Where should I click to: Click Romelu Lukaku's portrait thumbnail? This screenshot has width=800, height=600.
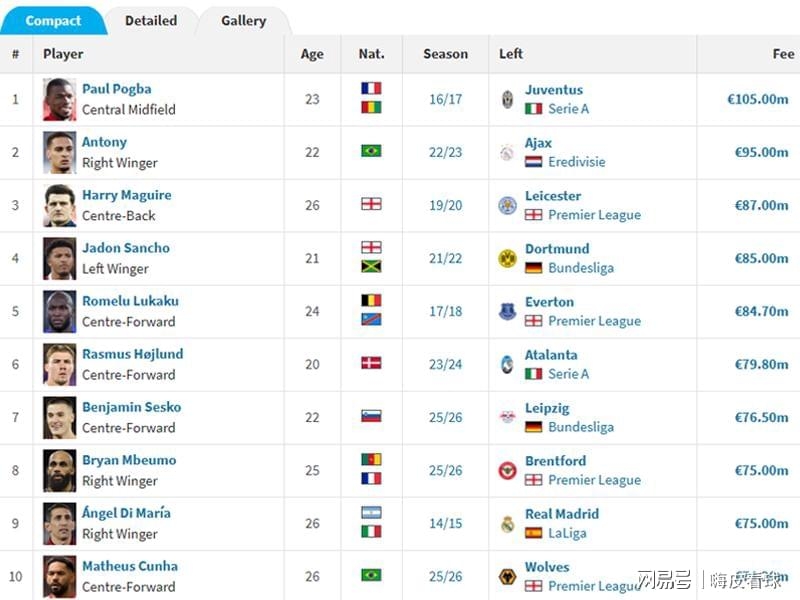(60, 312)
